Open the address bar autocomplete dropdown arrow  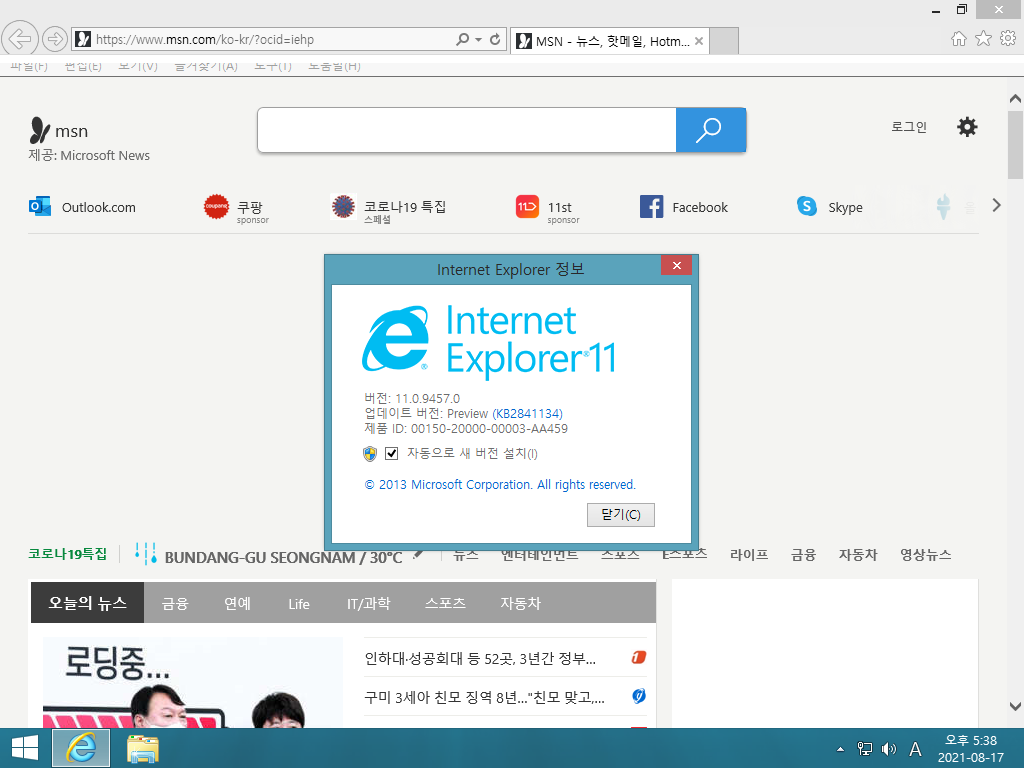(x=479, y=39)
